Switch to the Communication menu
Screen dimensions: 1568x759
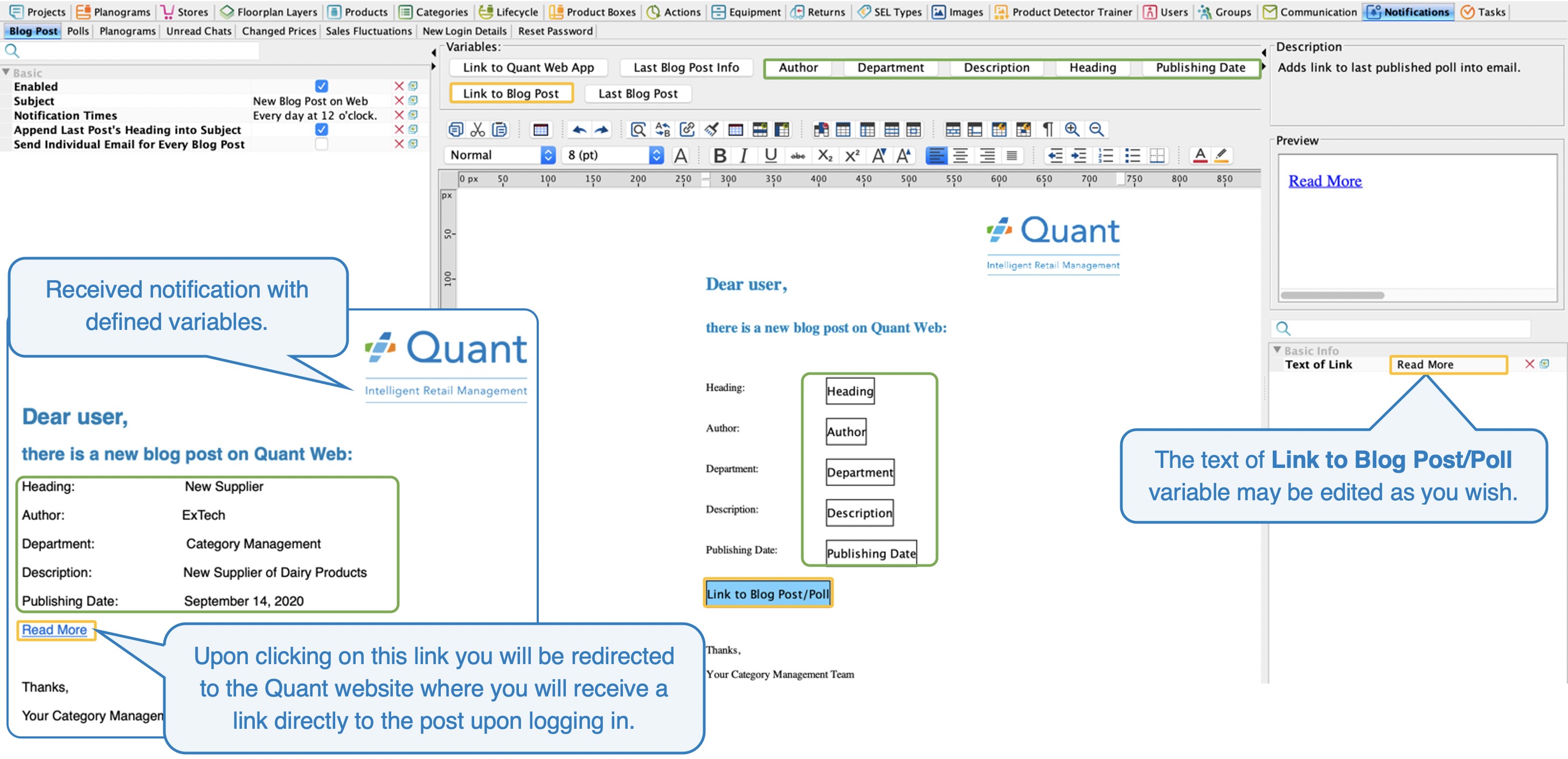click(1310, 11)
